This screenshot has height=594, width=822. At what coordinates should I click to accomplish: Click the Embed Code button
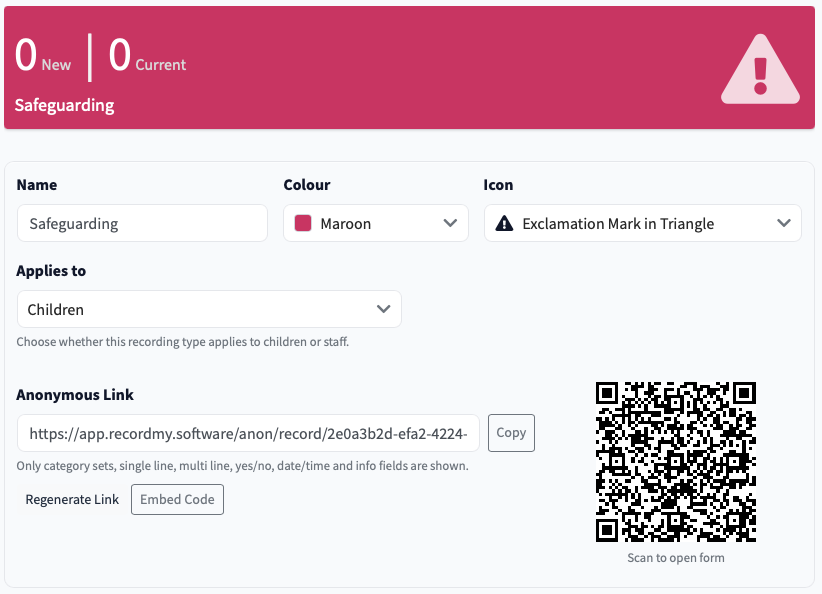pos(177,499)
